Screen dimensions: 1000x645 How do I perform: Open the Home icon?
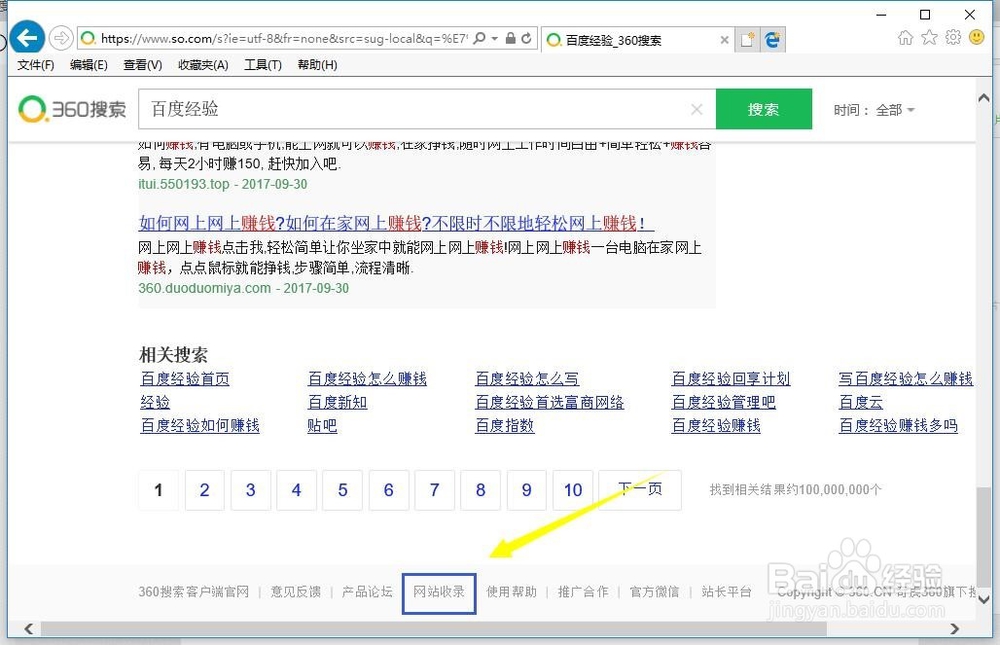[905, 38]
